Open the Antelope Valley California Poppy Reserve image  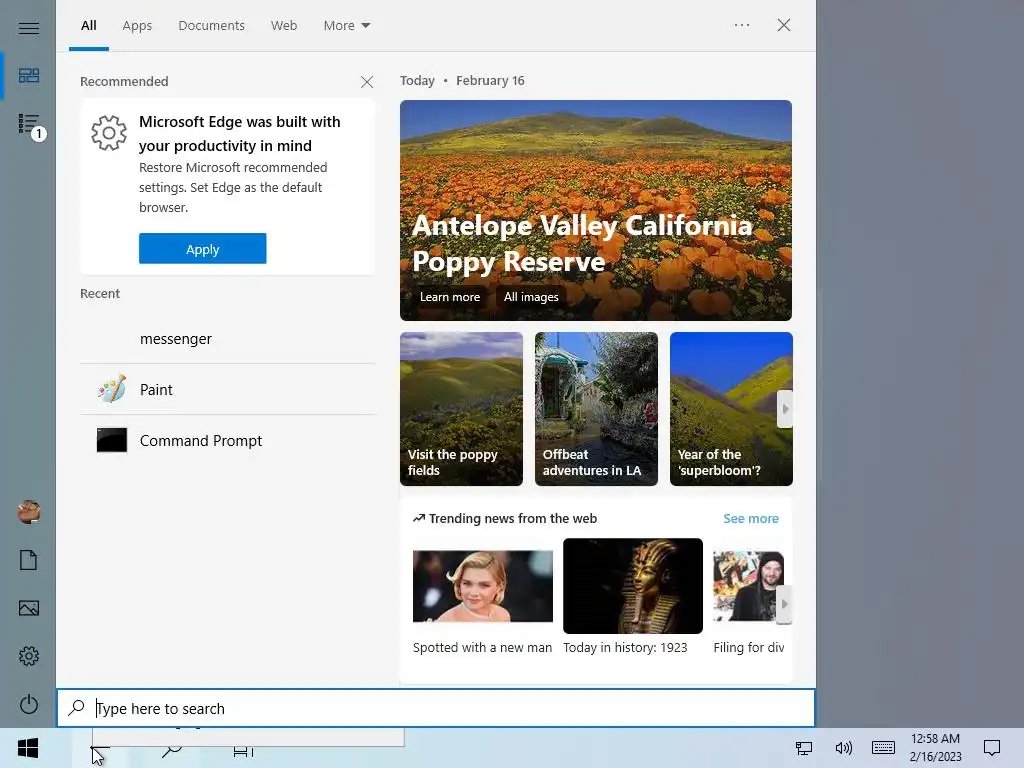click(596, 210)
